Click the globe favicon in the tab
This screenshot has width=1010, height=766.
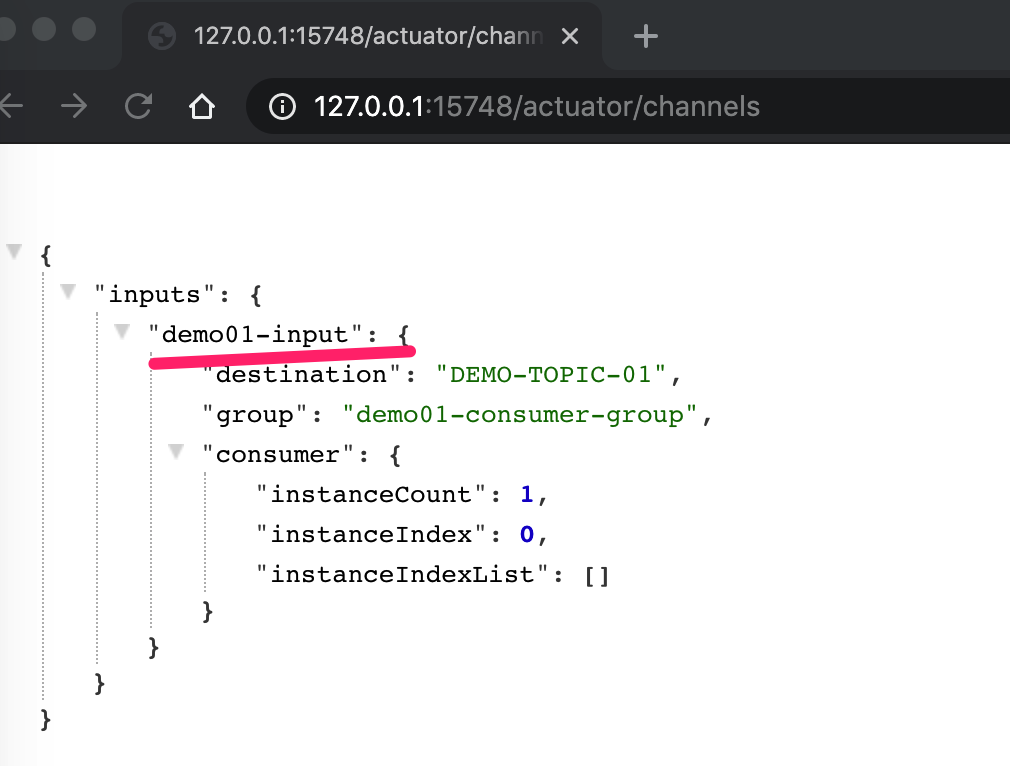[x=162, y=37]
